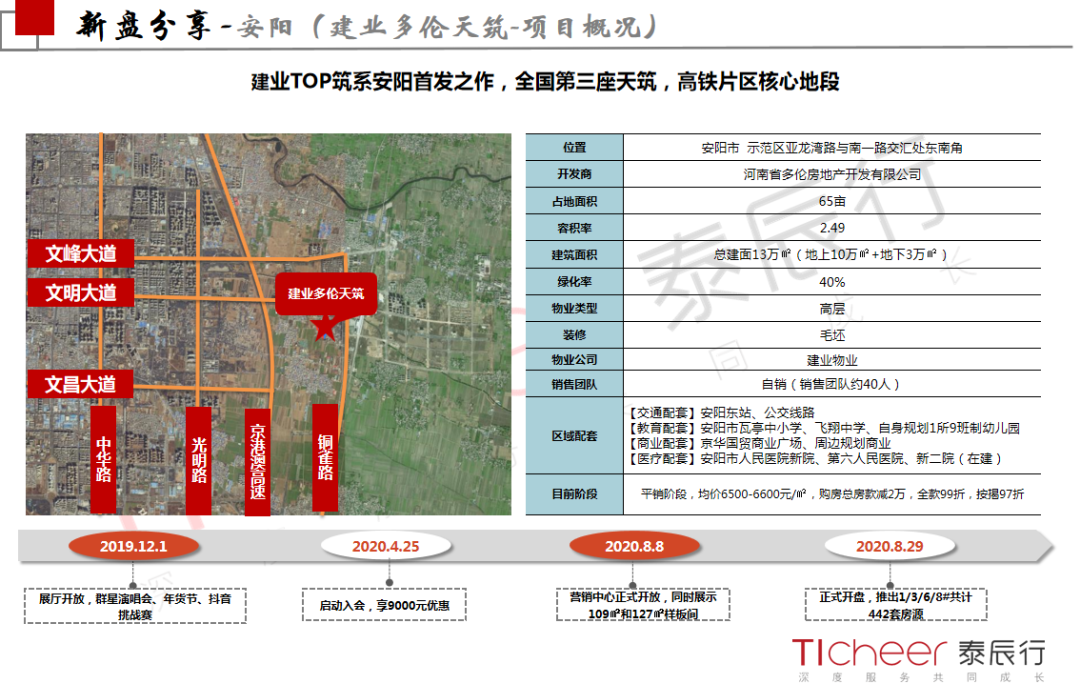
Task: Click the 建筑面积 table header cell
Action: (574, 255)
